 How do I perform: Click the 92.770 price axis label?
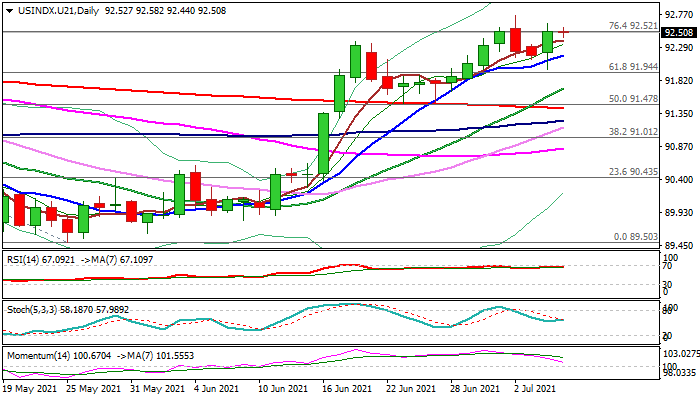(x=679, y=15)
